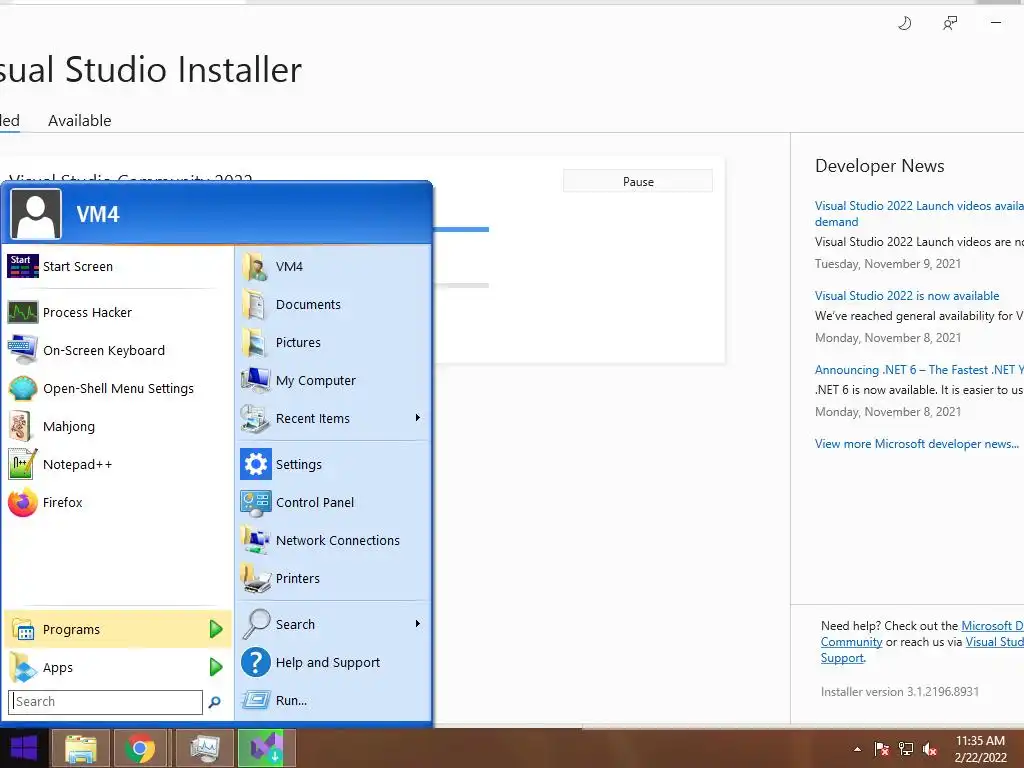Open On-Screen Keyboard shortcut
Viewport: 1024px width, 768px height.
pyautogui.click(x=118, y=350)
